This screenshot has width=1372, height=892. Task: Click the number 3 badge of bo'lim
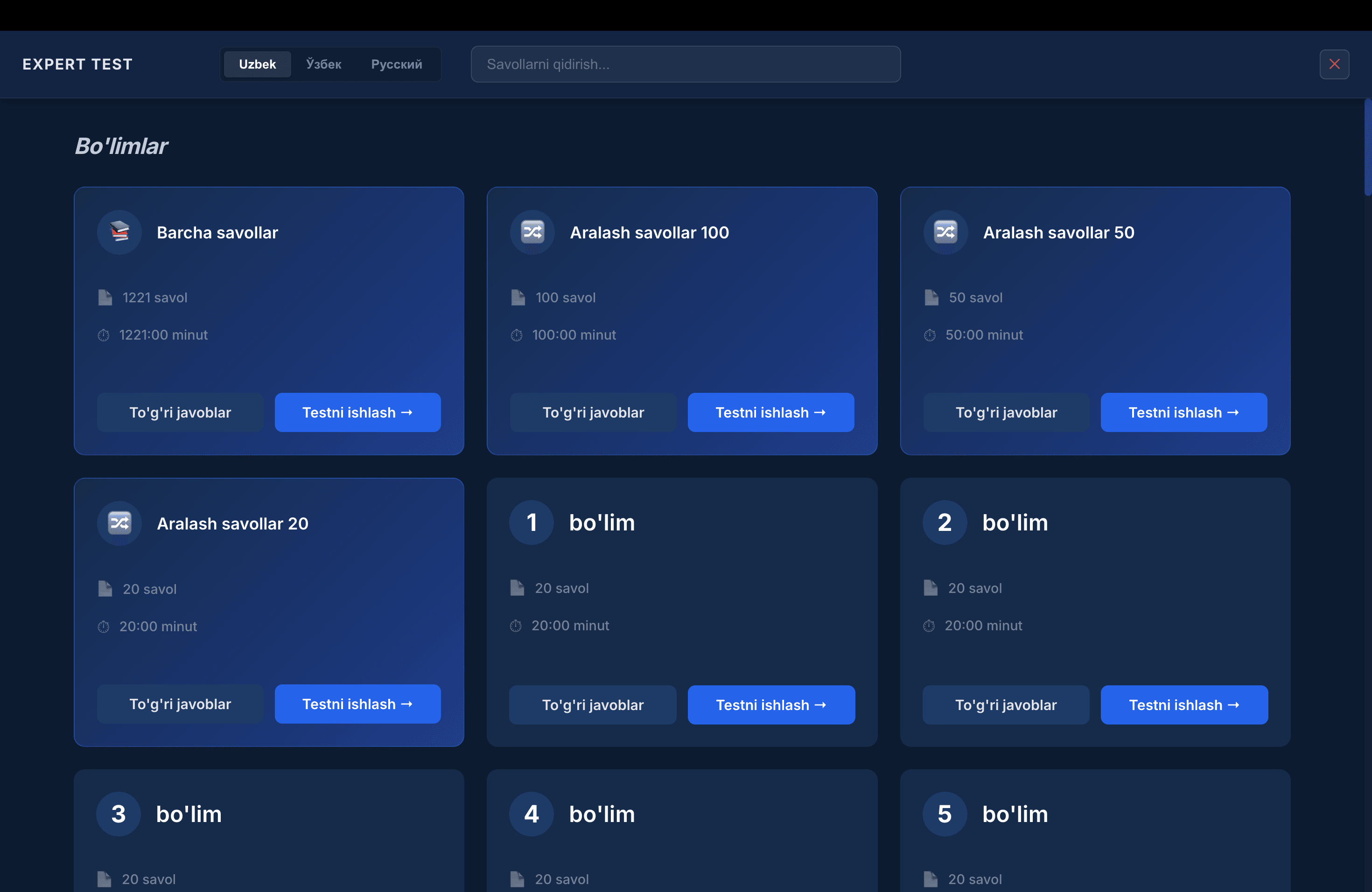(x=118, y=814)
